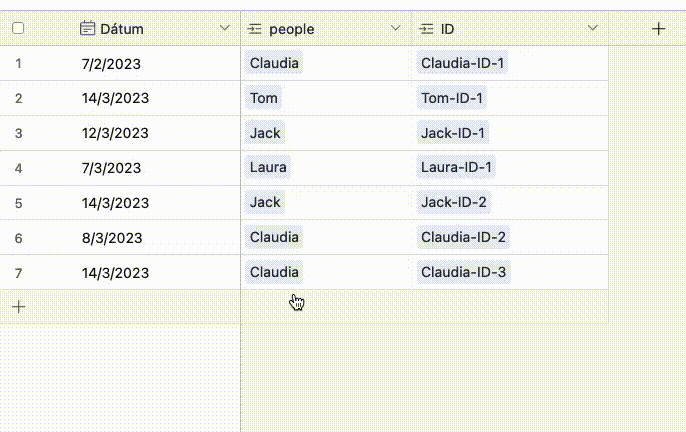Select row number 7
The height and width of the screenshot is (432, 686).
[x=18, y=273]
